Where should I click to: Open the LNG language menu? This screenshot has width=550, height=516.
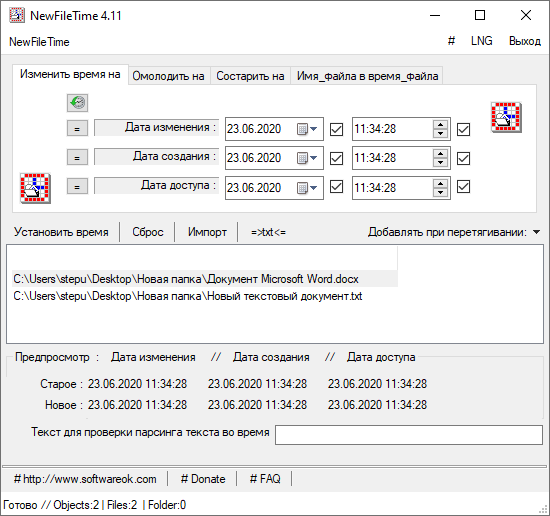[482, 41]
